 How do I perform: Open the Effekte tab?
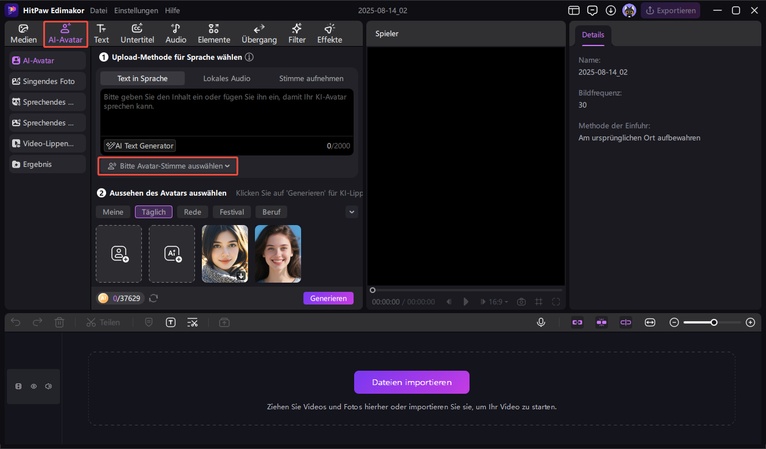329,34
